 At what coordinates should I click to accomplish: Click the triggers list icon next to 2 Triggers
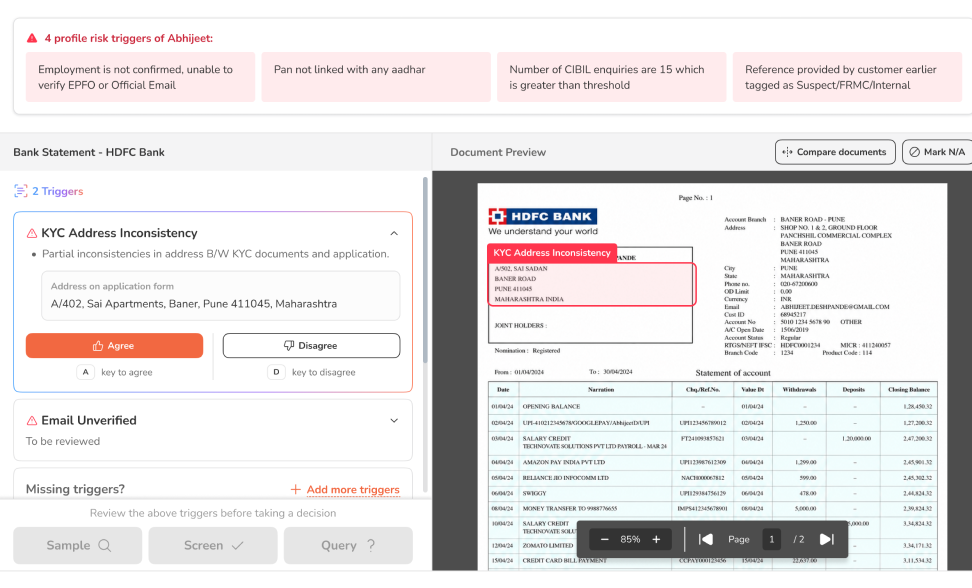click(x=20, y=191)
